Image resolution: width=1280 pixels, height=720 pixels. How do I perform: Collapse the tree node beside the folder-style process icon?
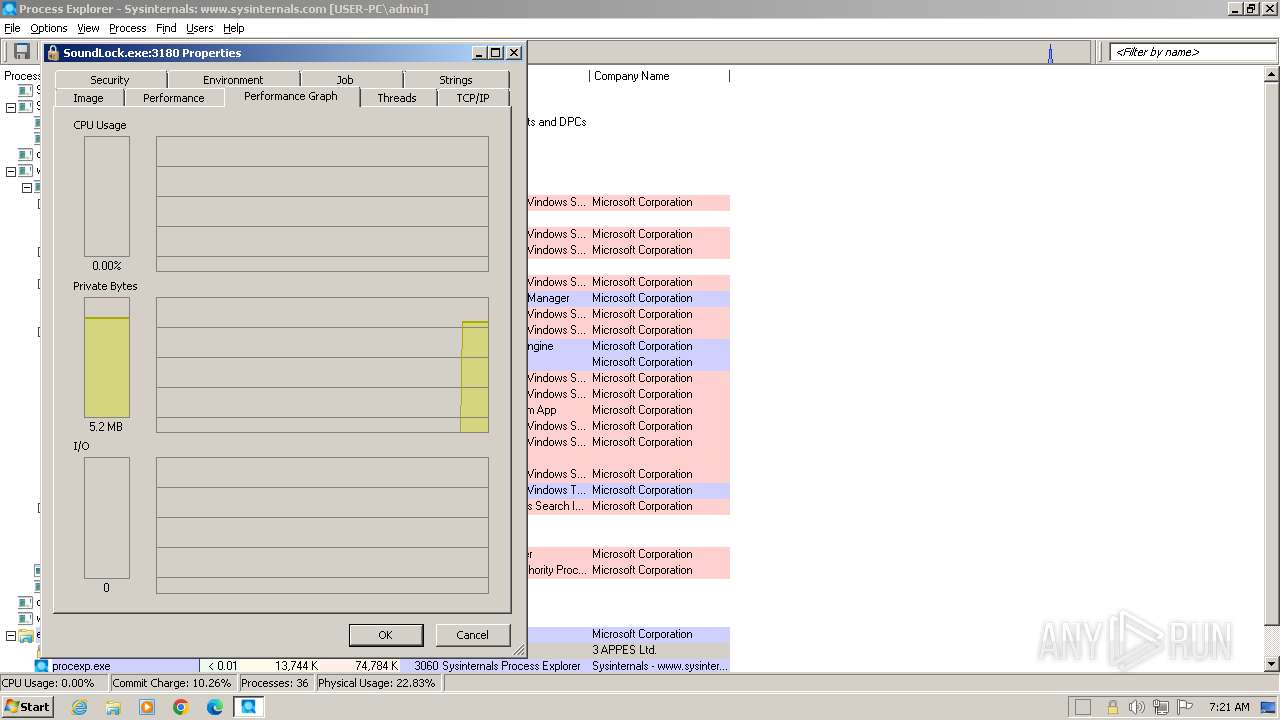click(x=11, y=636)
